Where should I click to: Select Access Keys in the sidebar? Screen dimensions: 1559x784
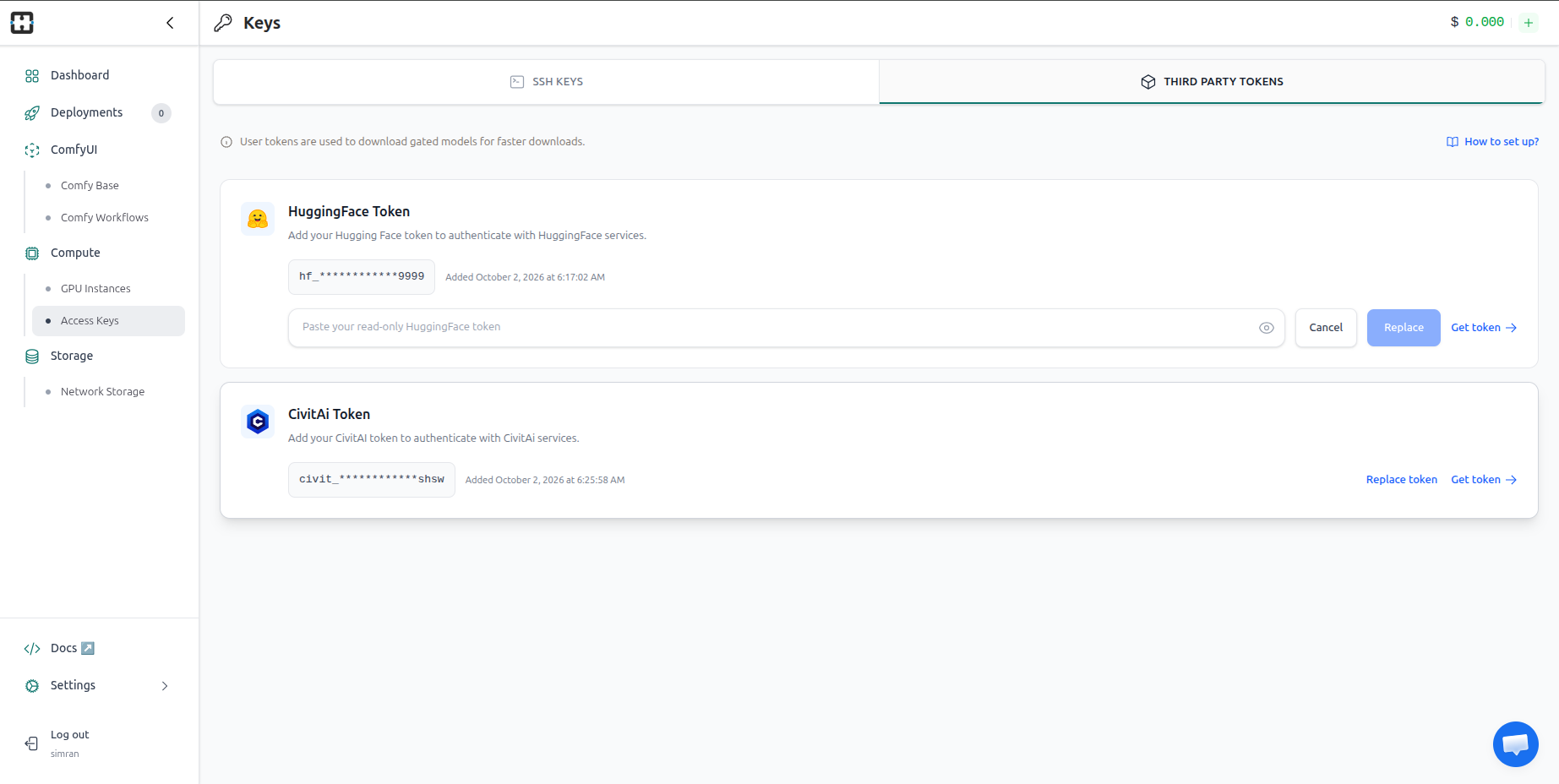pos(108,321)
